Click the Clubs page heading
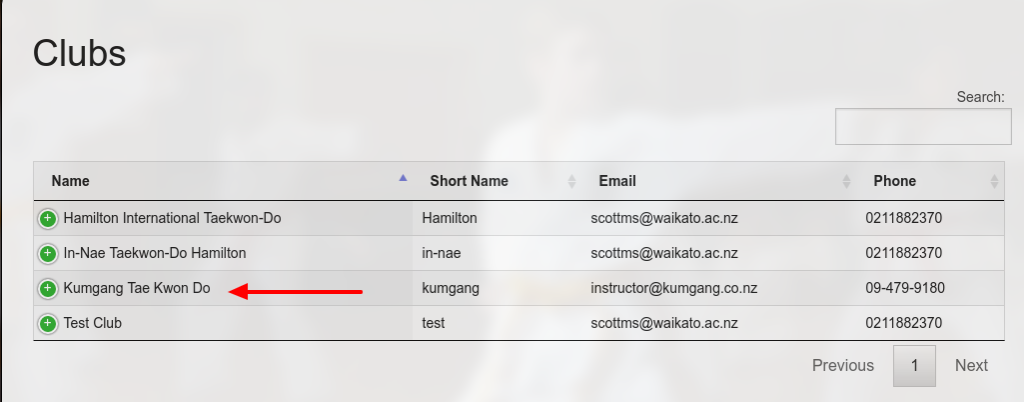Image resolution: width=1024 pixels, height=402 pixels. click(80, 53)
